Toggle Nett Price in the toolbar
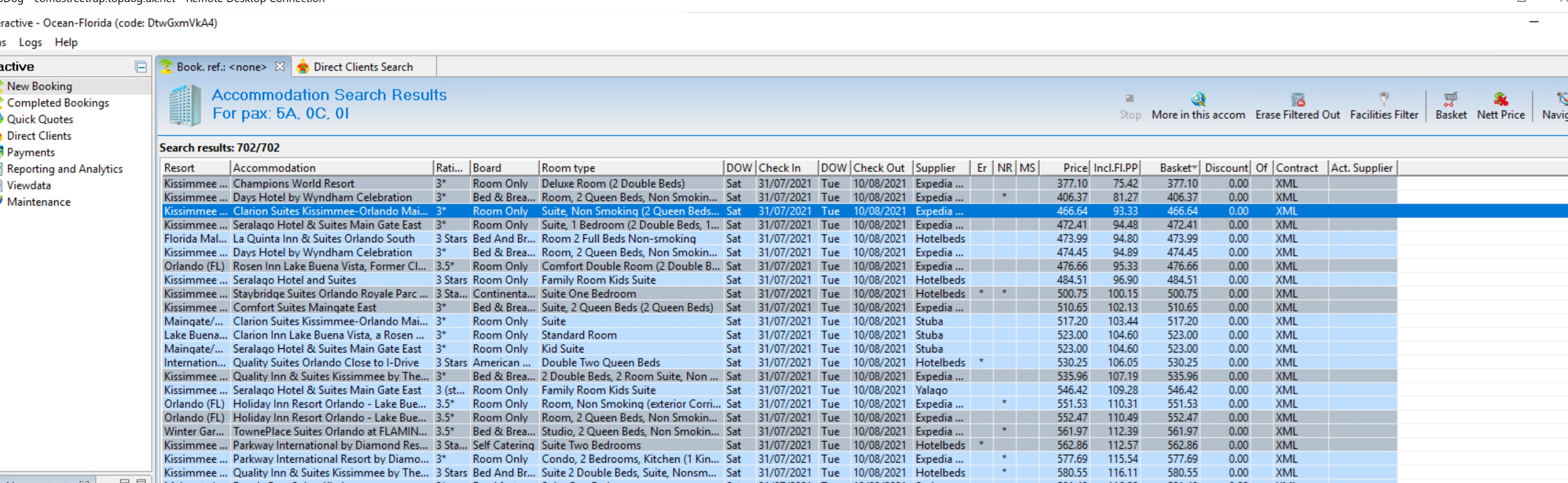 point(1500,106)
